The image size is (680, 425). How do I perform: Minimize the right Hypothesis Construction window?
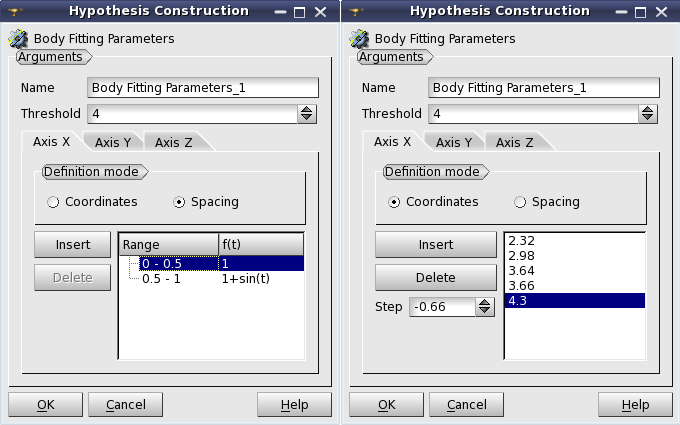point(621,12)
